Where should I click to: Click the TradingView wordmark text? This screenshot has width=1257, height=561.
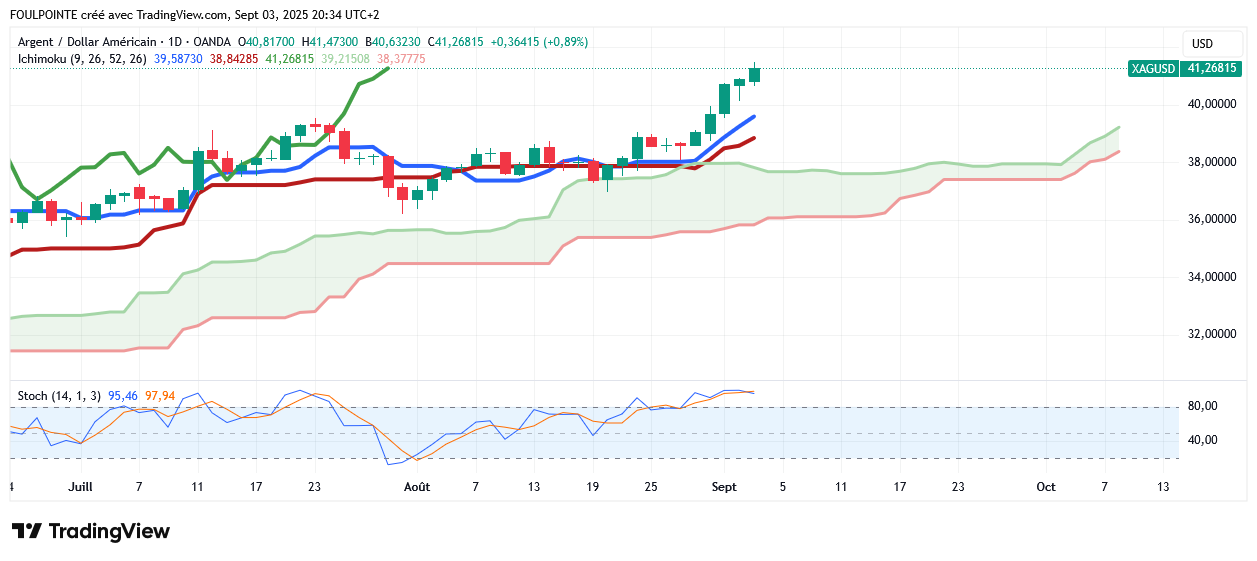(109, 531)
